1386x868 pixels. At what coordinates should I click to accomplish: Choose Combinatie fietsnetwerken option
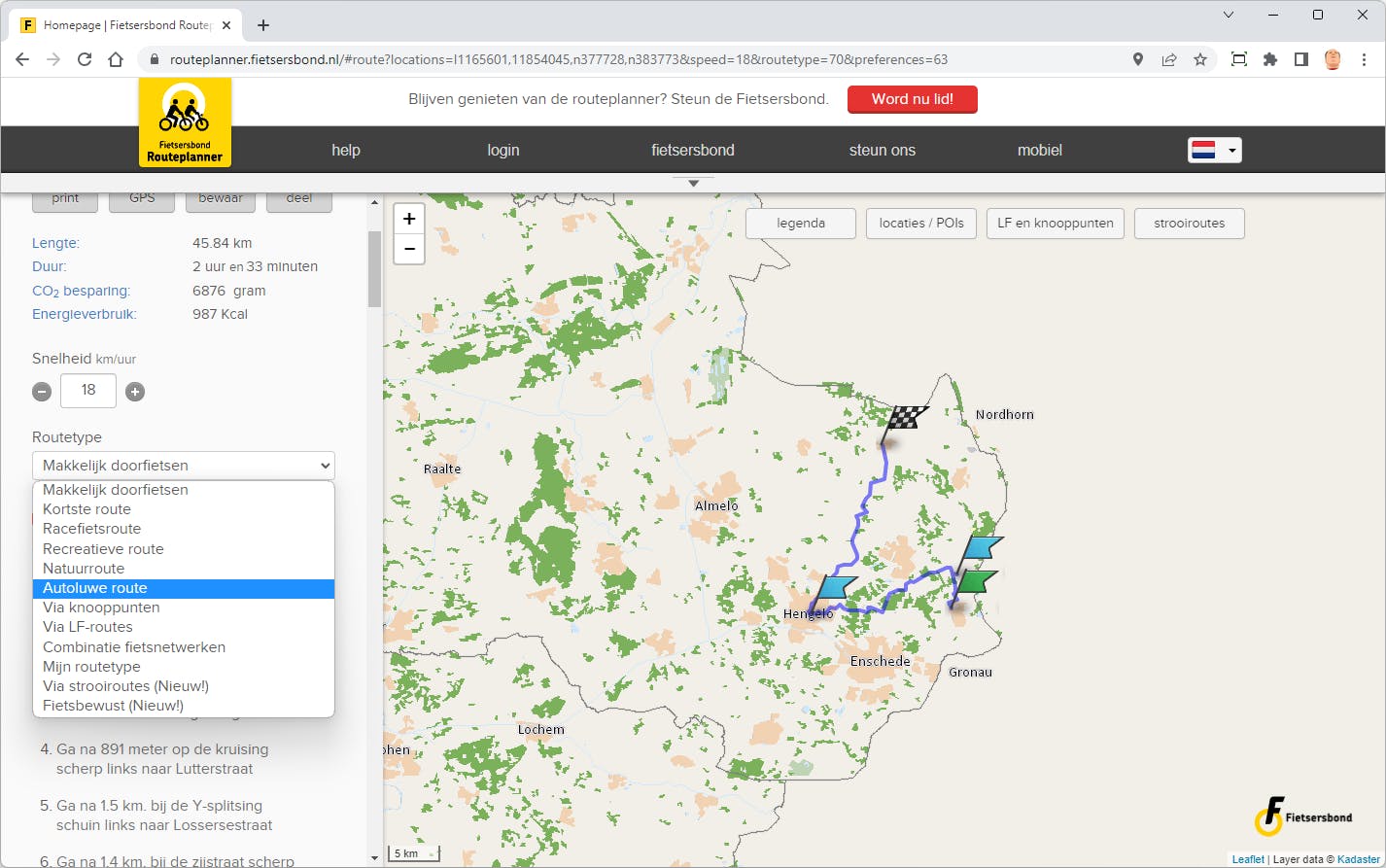tap(184, 647)
